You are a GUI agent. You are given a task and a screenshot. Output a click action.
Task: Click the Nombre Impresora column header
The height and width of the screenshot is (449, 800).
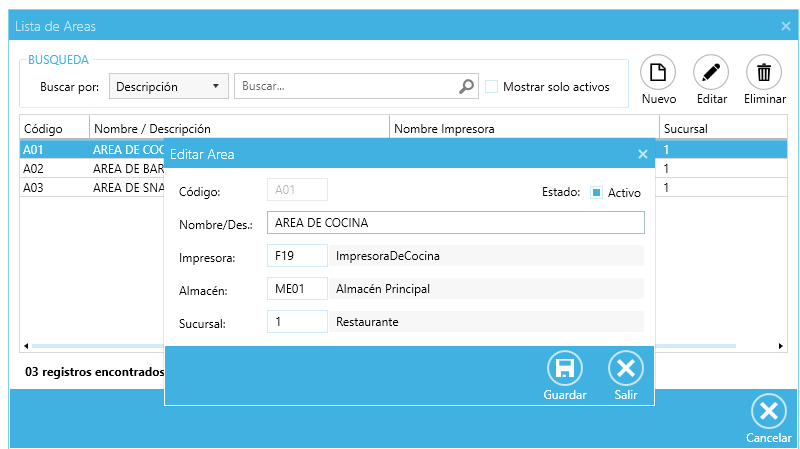(523, 129)
